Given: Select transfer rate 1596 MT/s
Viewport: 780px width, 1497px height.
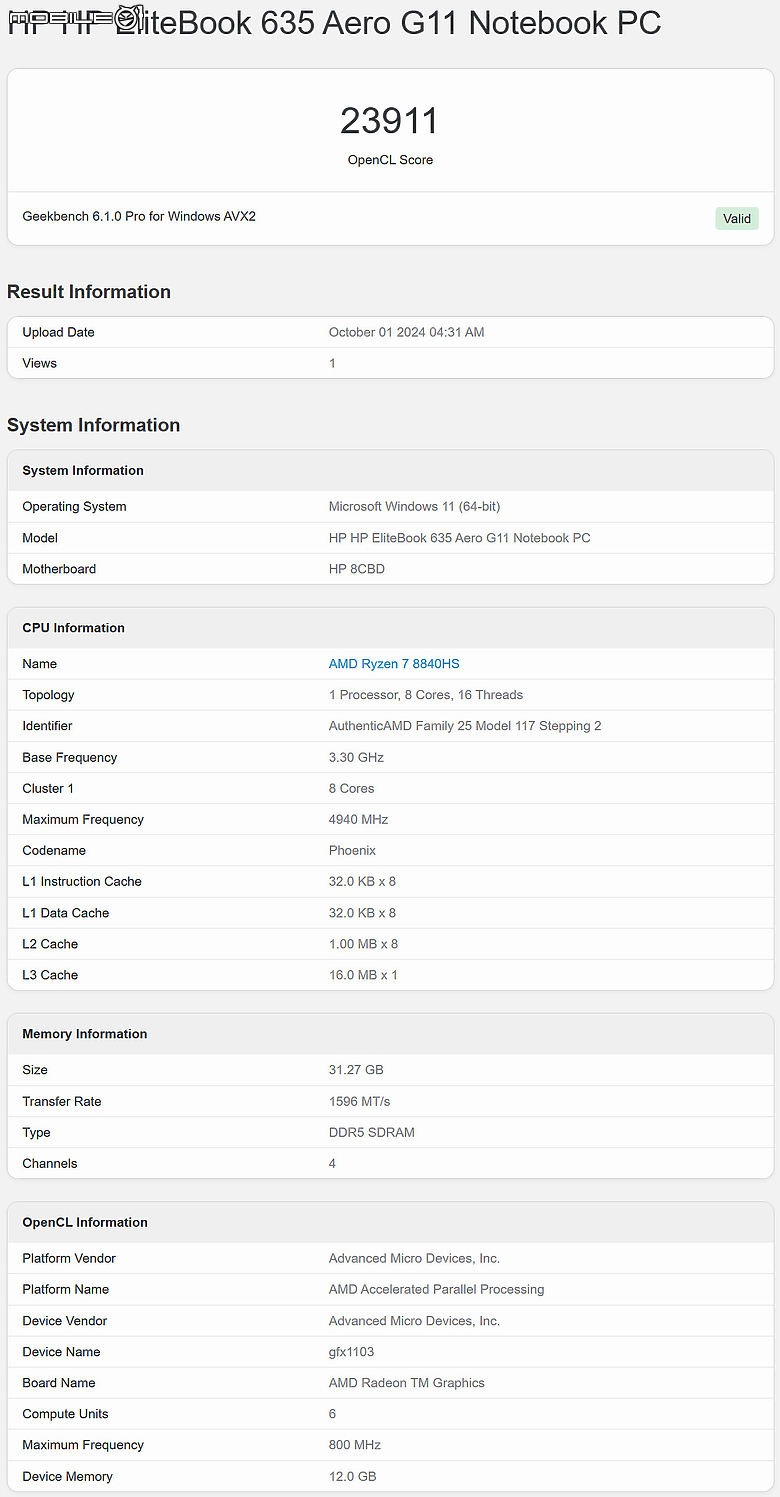Looking at the screenshot, I should click(359, 1102).
